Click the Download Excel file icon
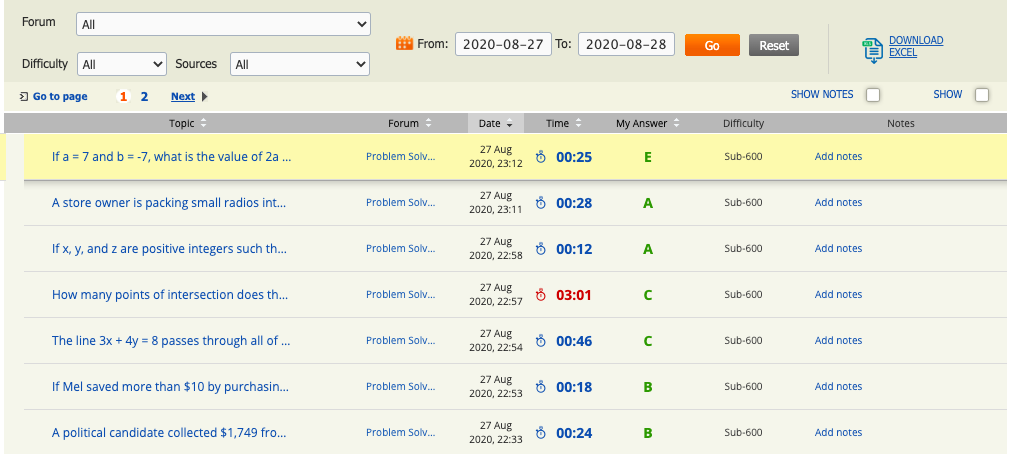 871,49
